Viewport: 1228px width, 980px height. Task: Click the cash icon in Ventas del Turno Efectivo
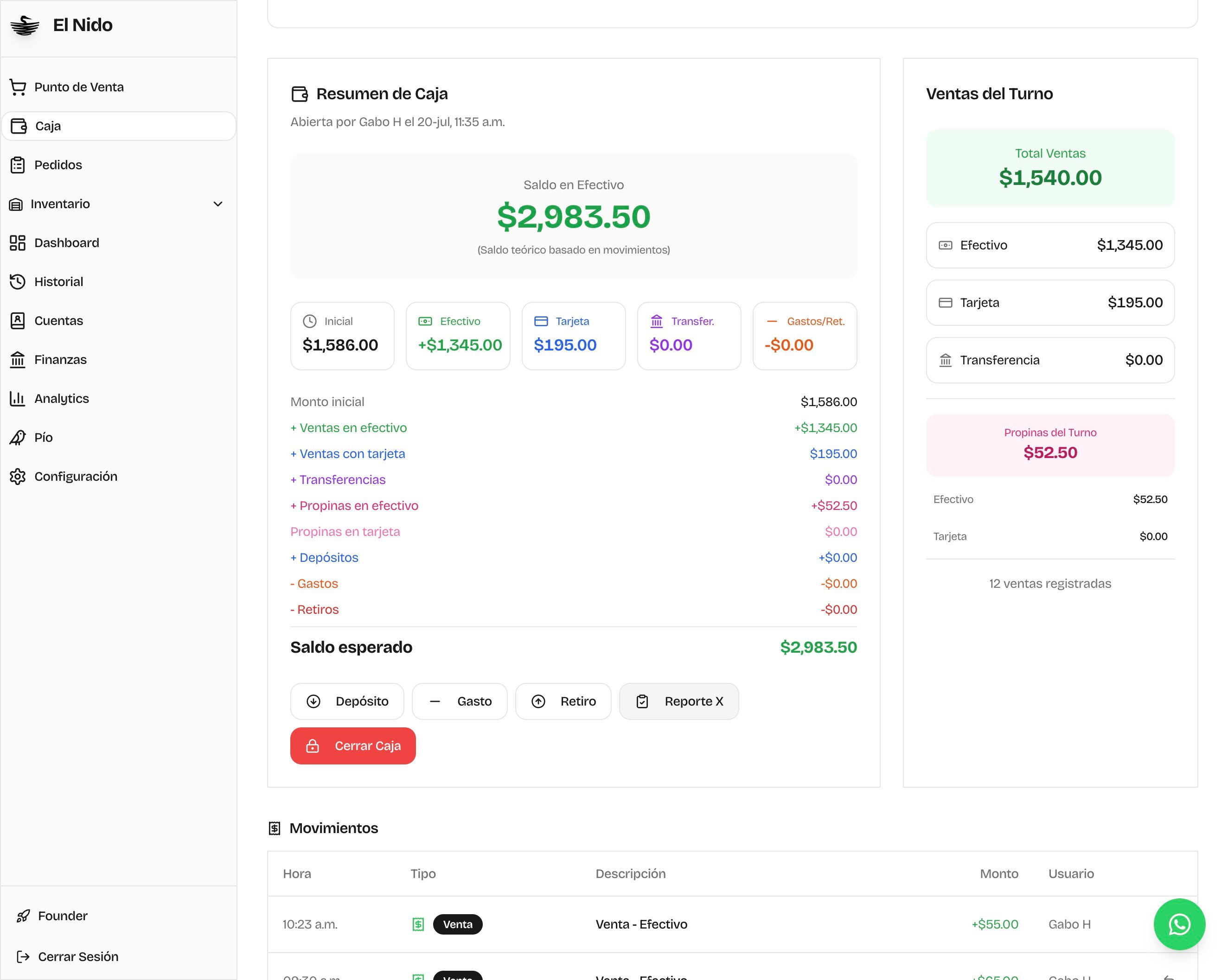tap(945, 245)
